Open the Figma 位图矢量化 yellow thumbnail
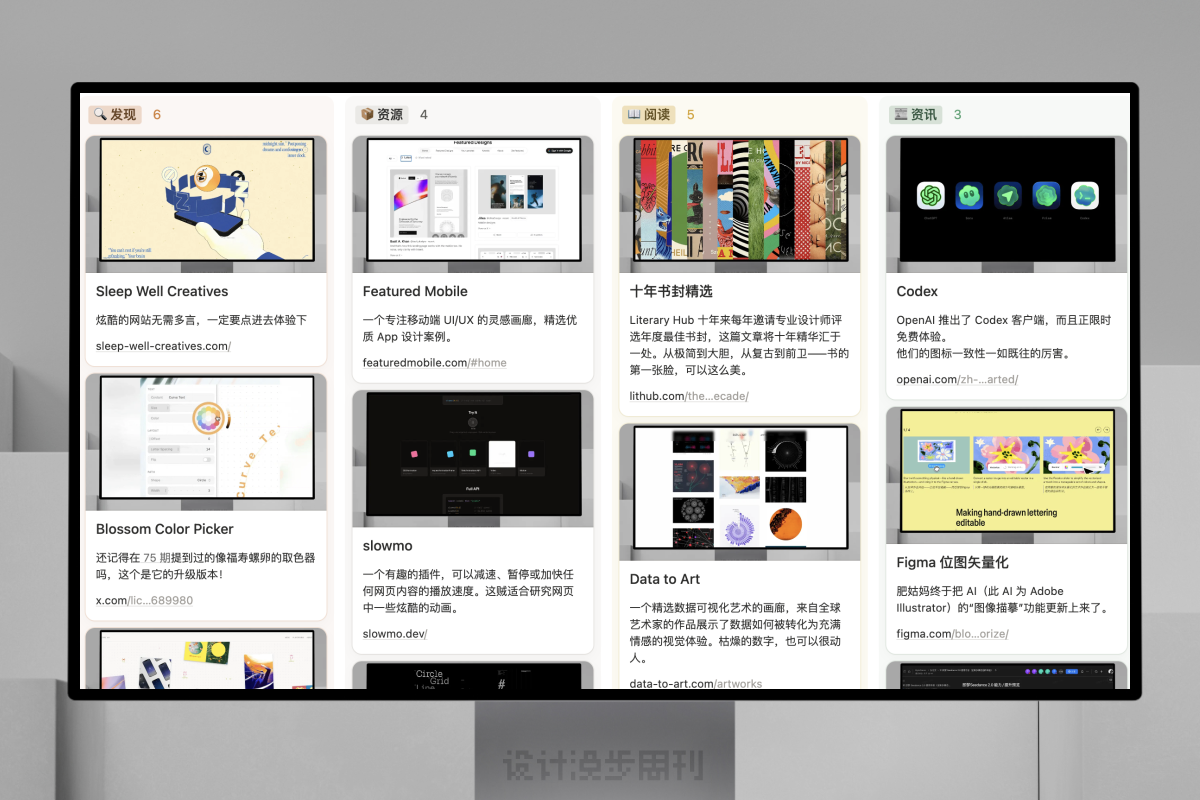 (1007, 475)
